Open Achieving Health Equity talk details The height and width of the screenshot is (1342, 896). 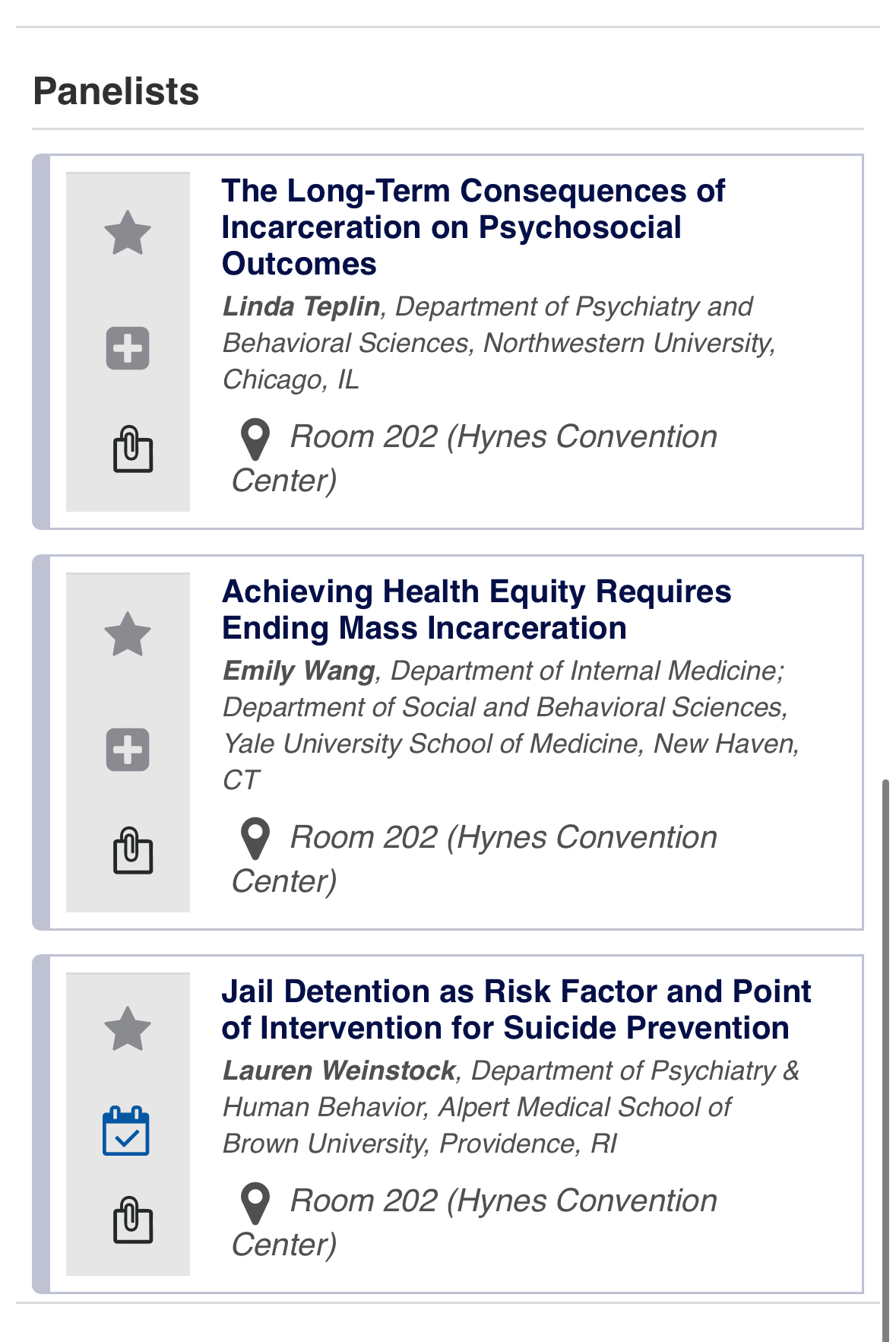[476, 610]
